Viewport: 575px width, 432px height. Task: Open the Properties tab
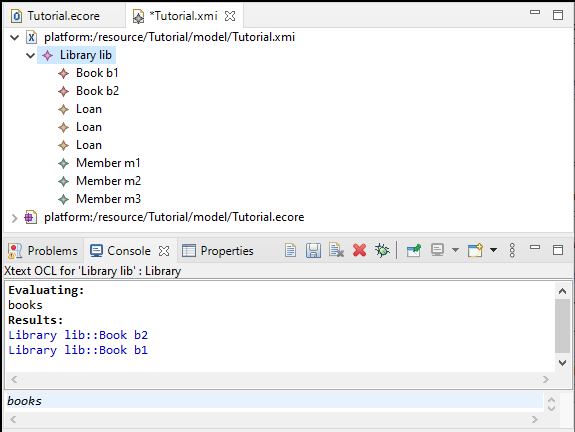point(218,251)
